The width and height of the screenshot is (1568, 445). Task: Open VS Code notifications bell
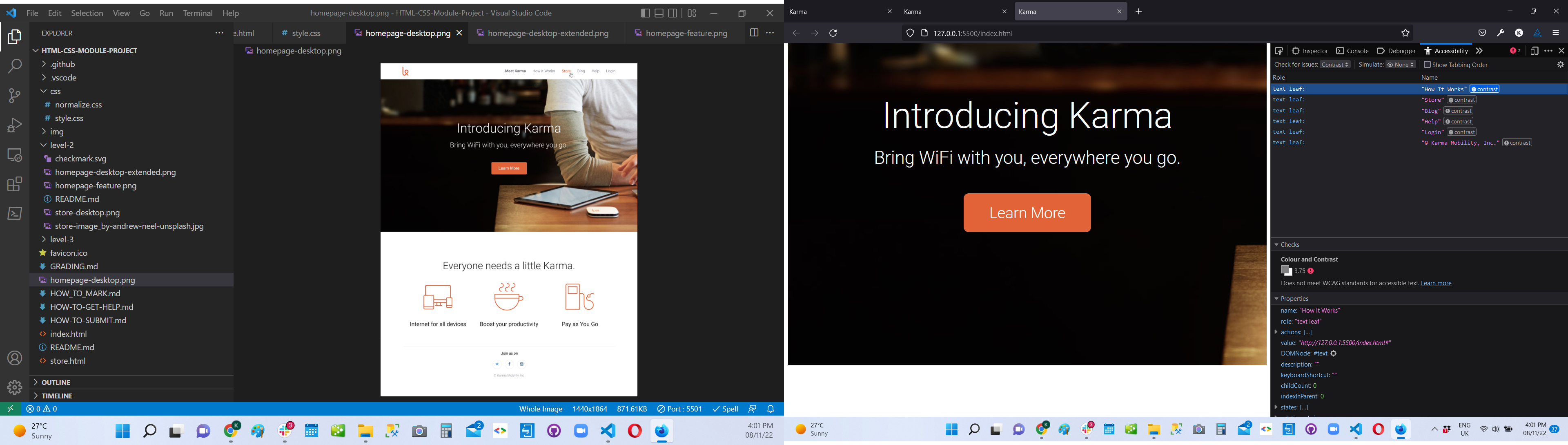771,409
